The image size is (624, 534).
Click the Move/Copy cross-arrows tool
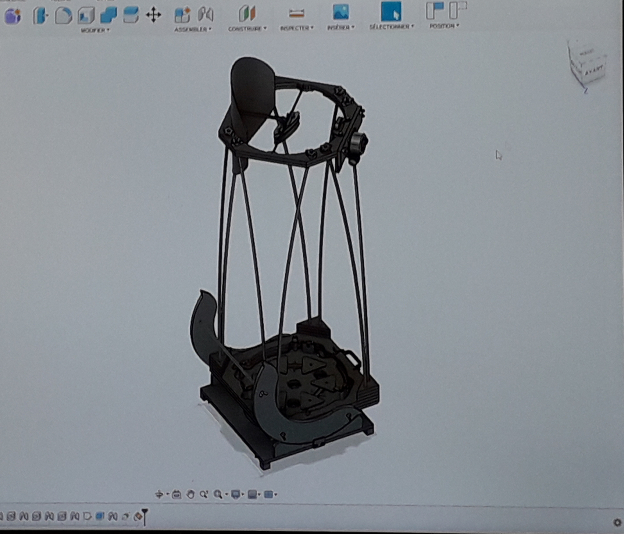coord(153,14)
